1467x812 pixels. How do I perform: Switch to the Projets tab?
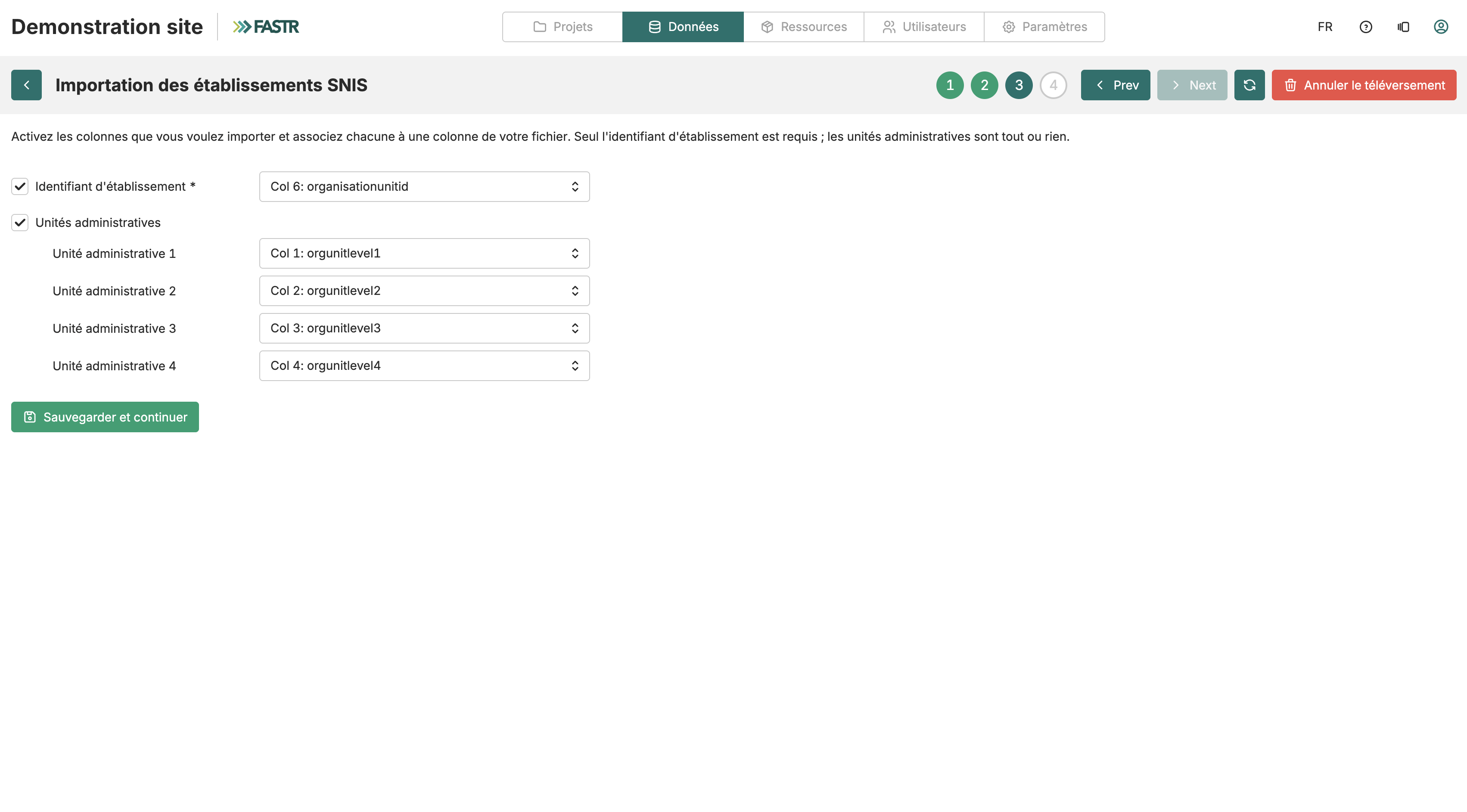[563, 27]
